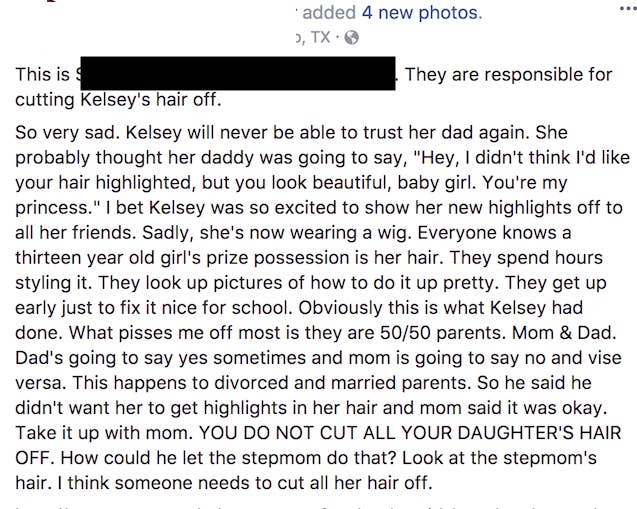The height and width of the screenshot is (509, 637).
Task: Click the black redacted name bar
Action: 238,73
